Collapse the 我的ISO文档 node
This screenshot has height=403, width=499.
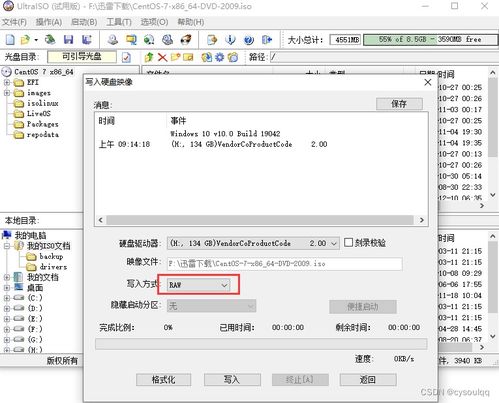(x=7, y=246)
